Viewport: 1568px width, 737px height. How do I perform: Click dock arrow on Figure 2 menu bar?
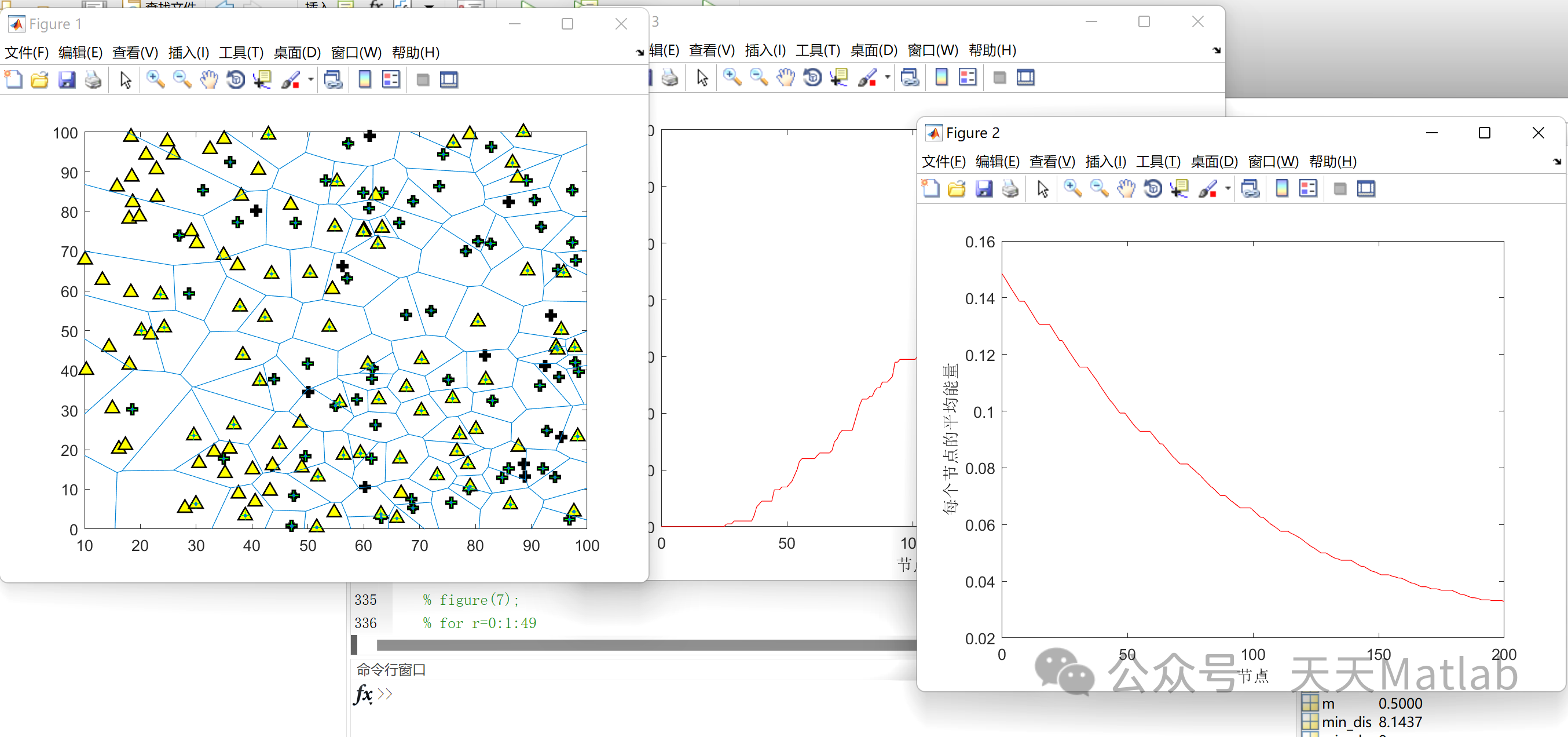[x=1556, y=162]
